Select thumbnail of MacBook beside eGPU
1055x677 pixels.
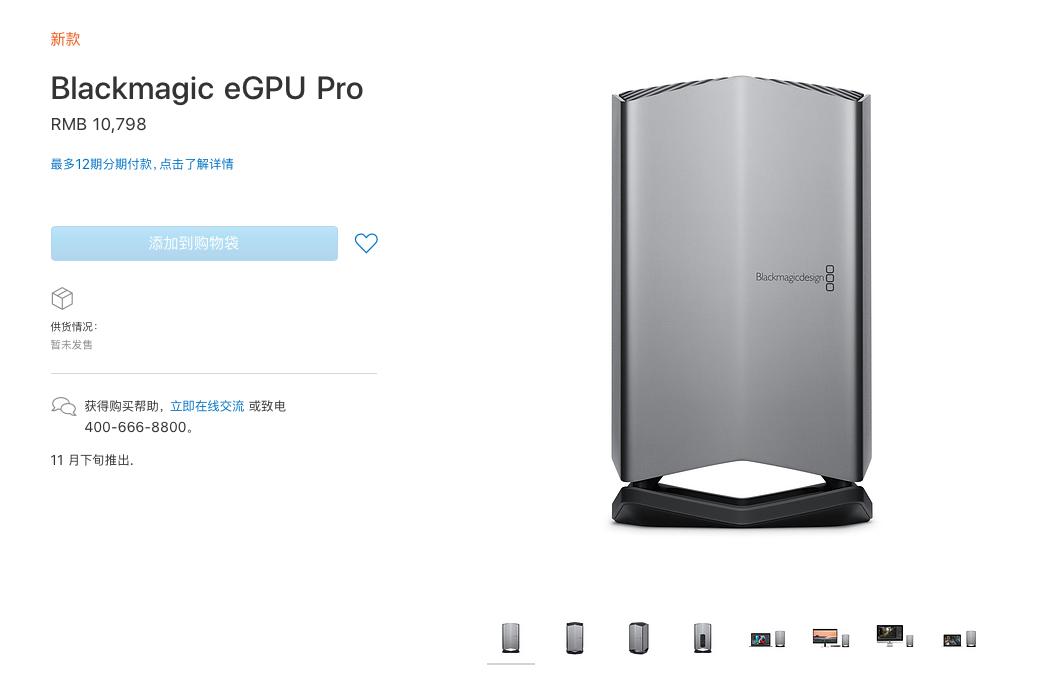click(768, 638)
